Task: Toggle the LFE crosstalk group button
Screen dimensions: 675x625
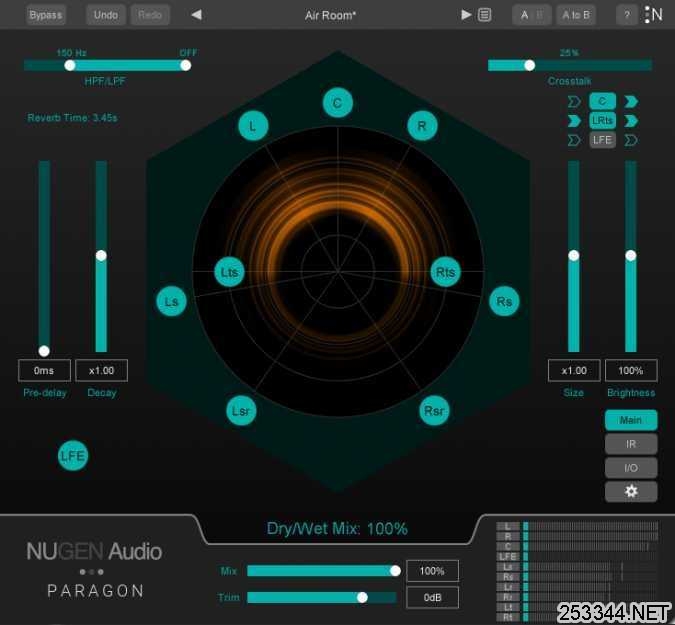Action: (x=602, y=140)
